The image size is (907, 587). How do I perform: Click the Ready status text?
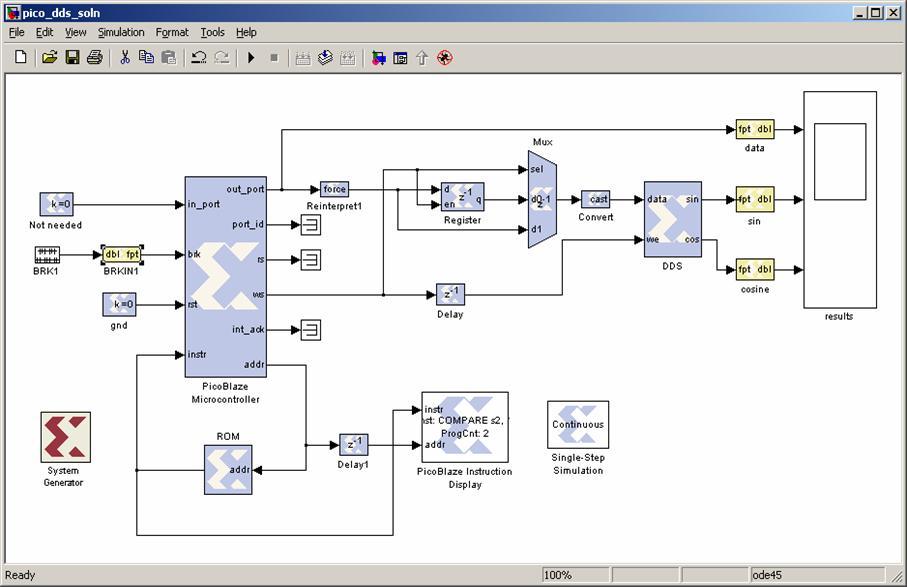pyautogui.click(x=20, y=575)
